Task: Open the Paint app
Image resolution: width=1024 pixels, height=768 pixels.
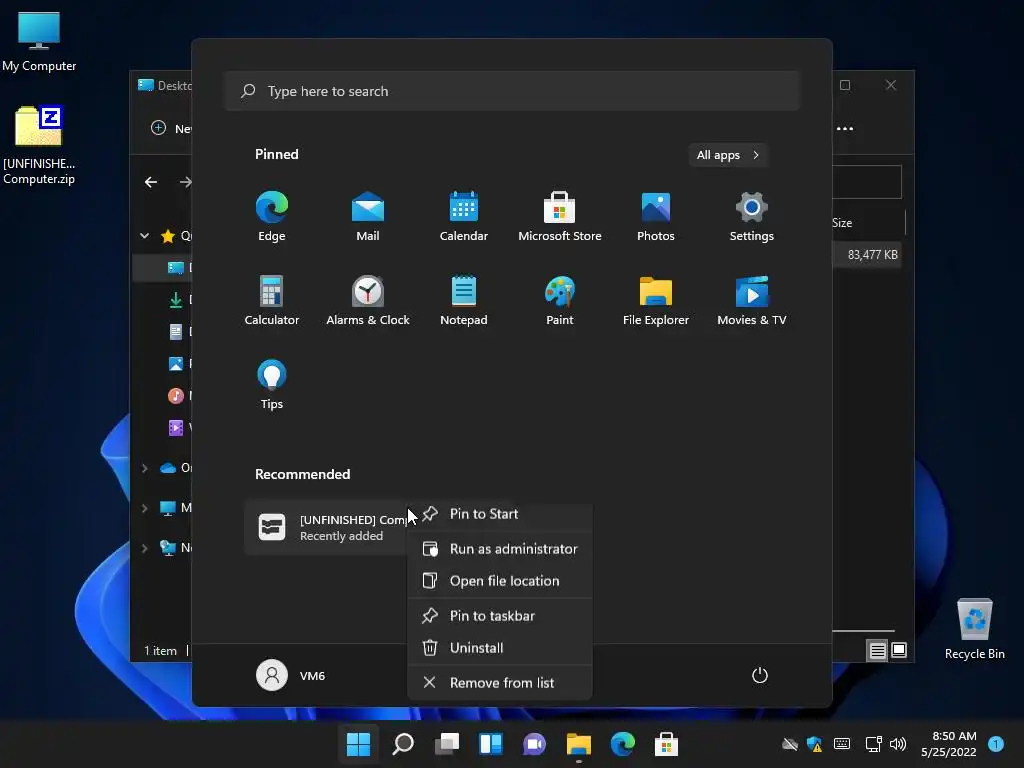Action: tap(560, 301)
